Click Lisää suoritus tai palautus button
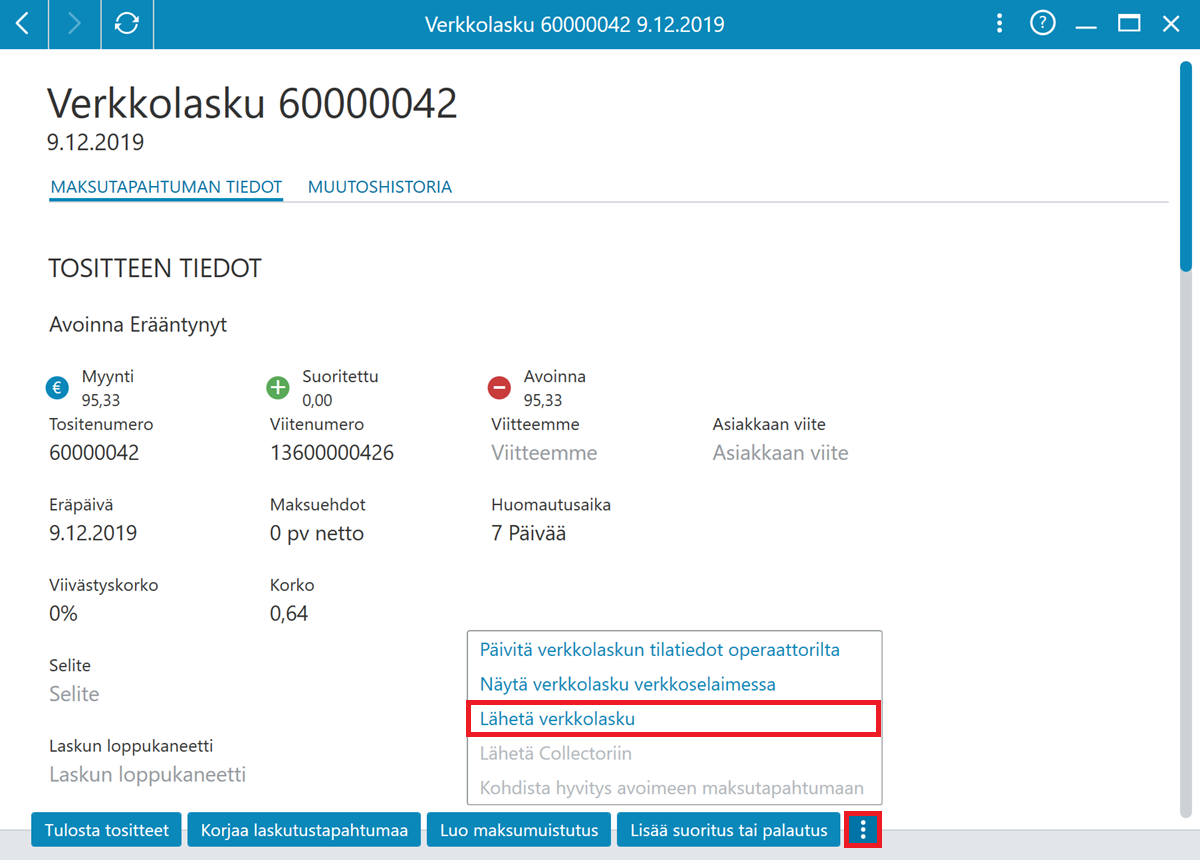 tap(728, 830)
